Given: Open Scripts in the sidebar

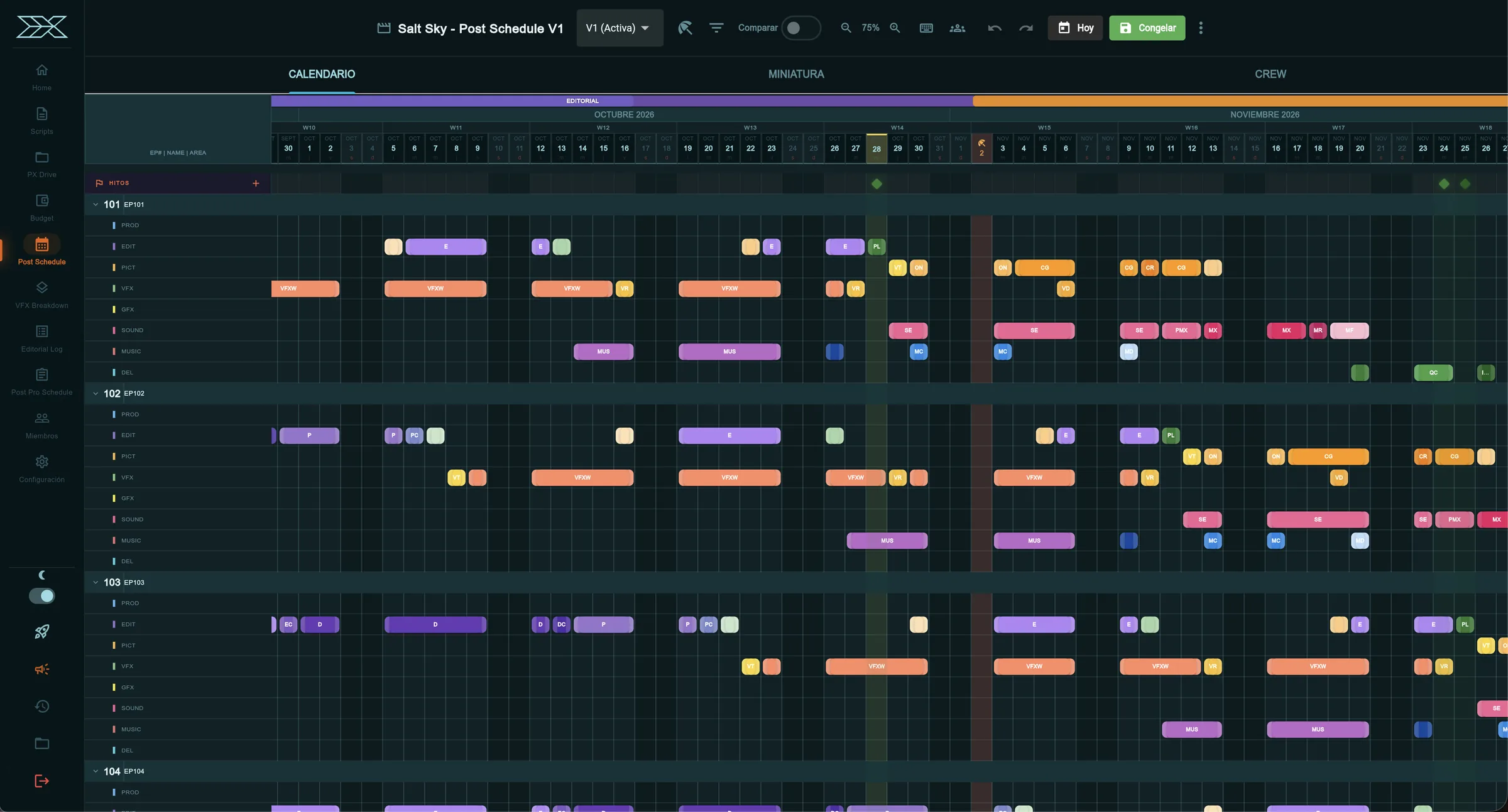Looking at the screenshot, I should [41, 121].
